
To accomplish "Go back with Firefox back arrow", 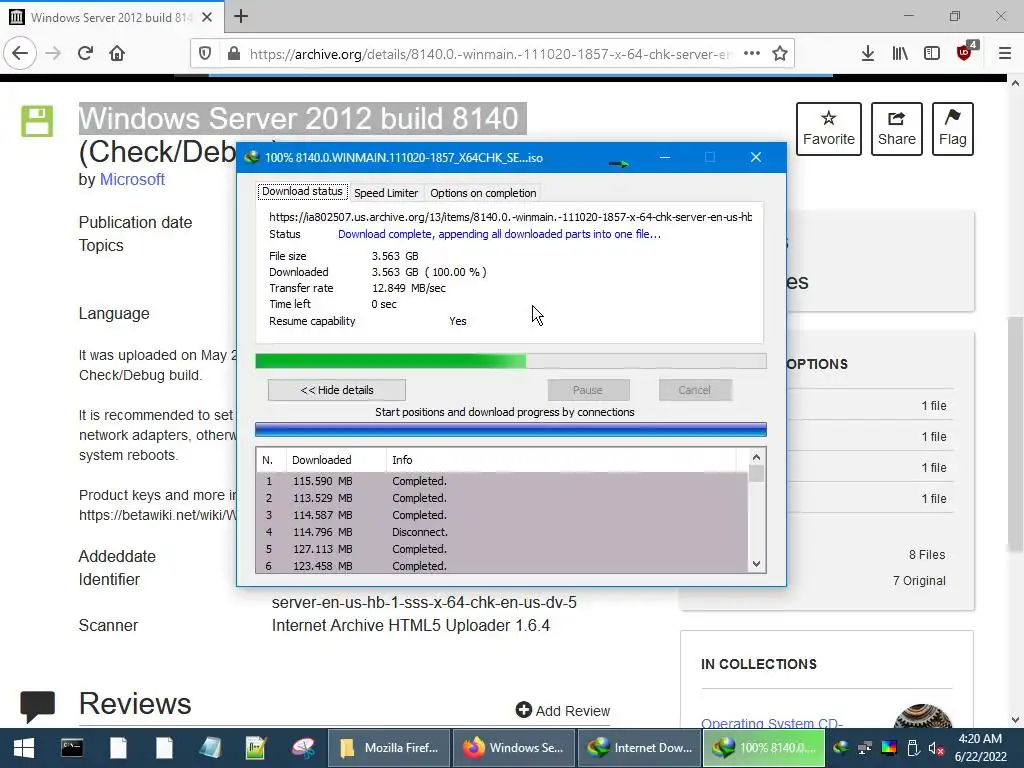I will click(20, 54).
